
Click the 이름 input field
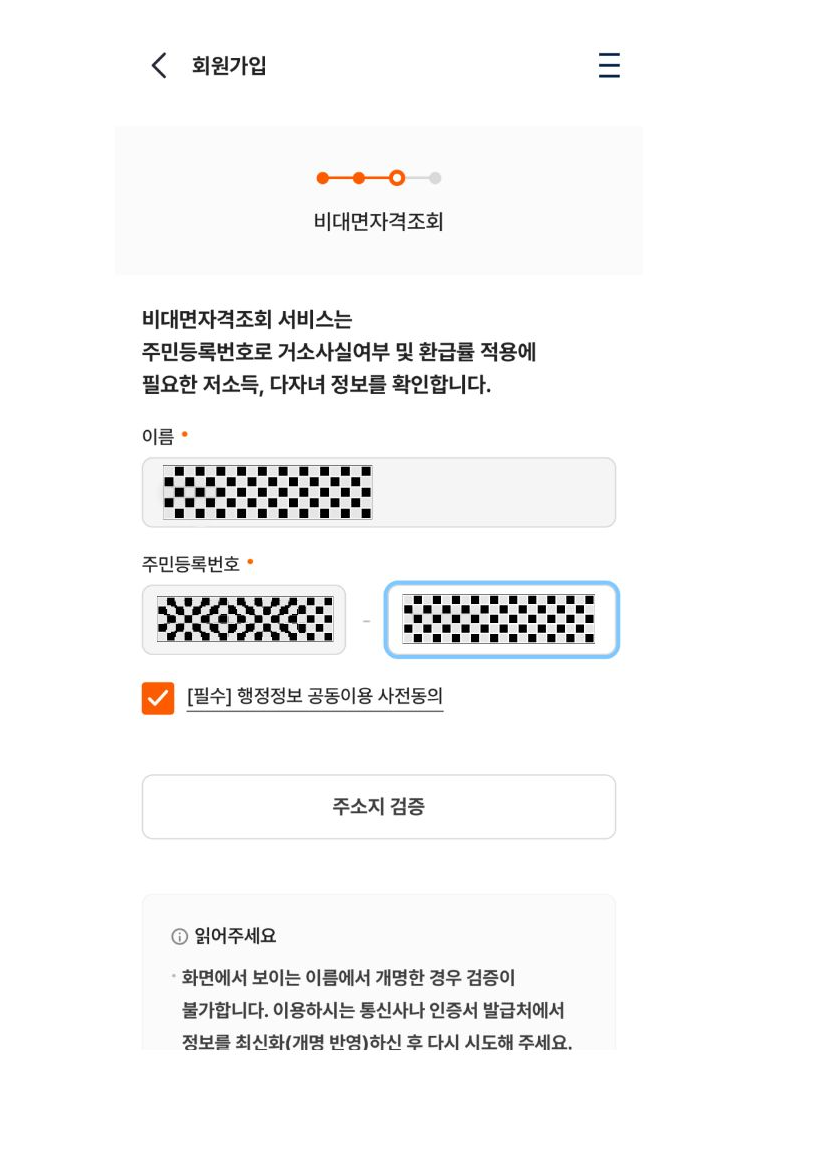[x=378, y=492]
